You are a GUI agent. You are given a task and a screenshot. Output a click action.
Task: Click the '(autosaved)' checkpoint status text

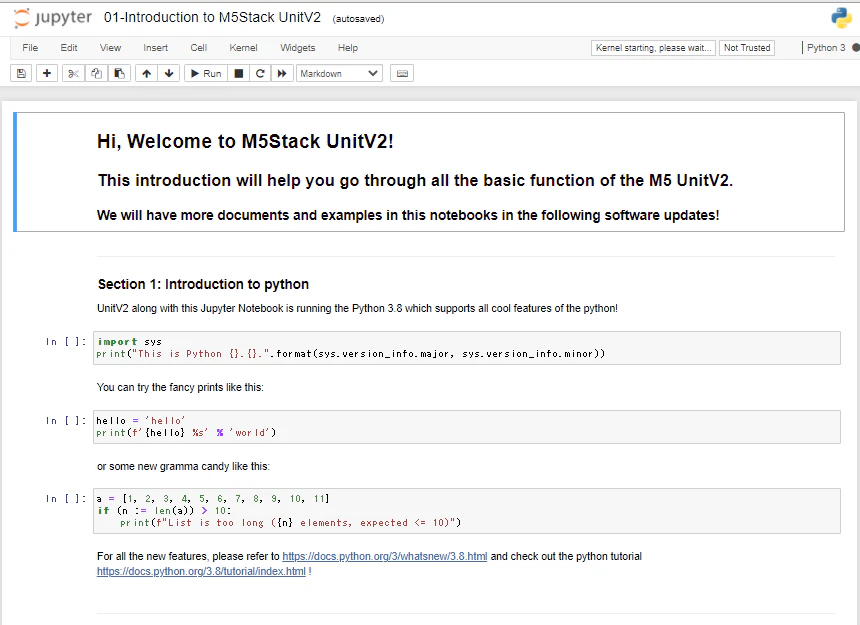358,19
